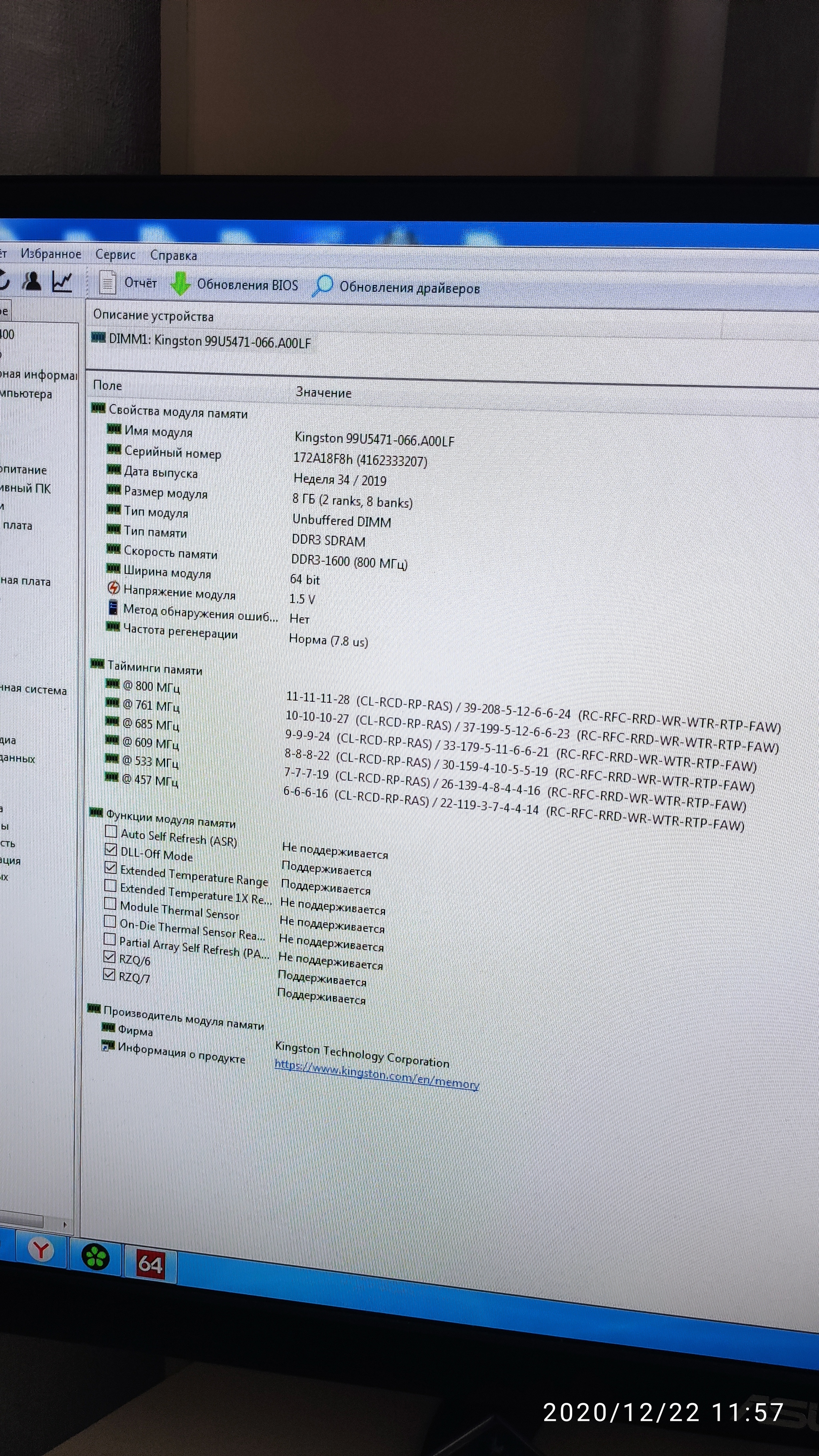Toggle the DLL-Off Mode checkbox
The image size is (819, 1456).
pos(111,849)
